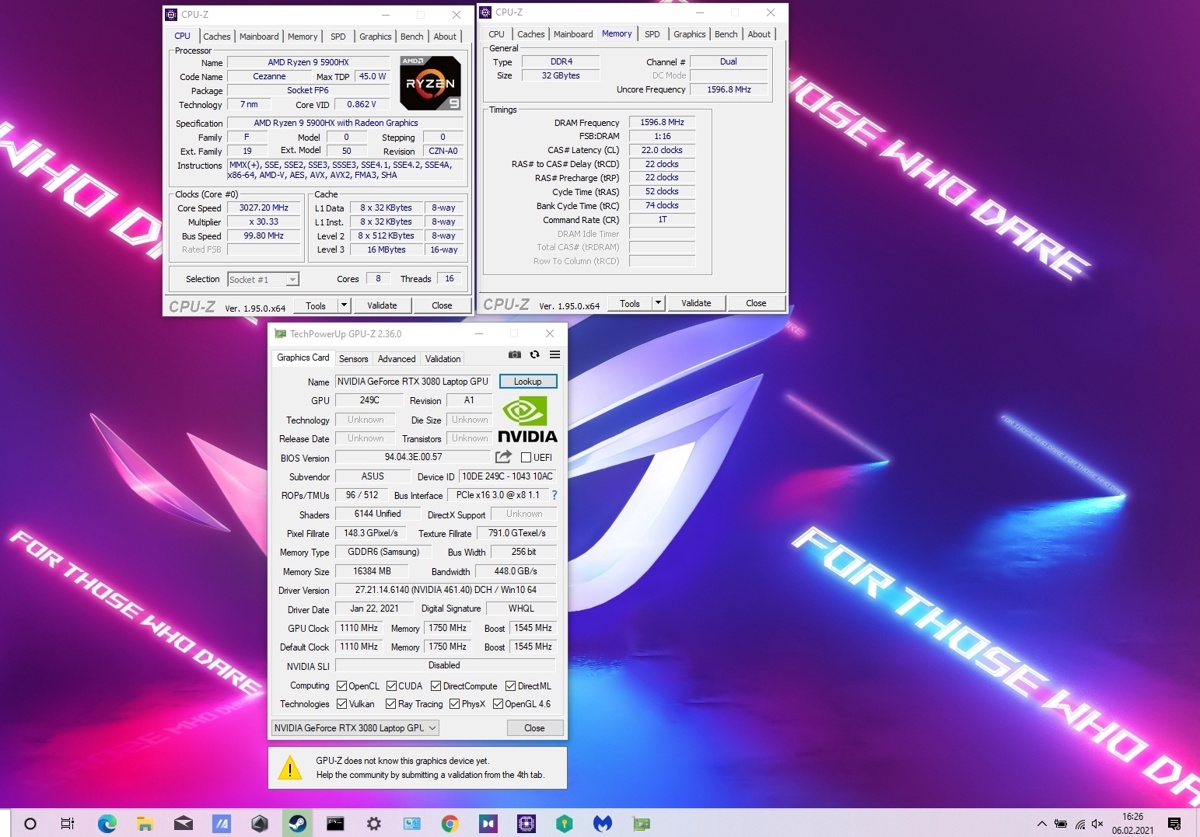Click the yellow warning triangle icon
1200x837 pixels.
click(290, 768)
